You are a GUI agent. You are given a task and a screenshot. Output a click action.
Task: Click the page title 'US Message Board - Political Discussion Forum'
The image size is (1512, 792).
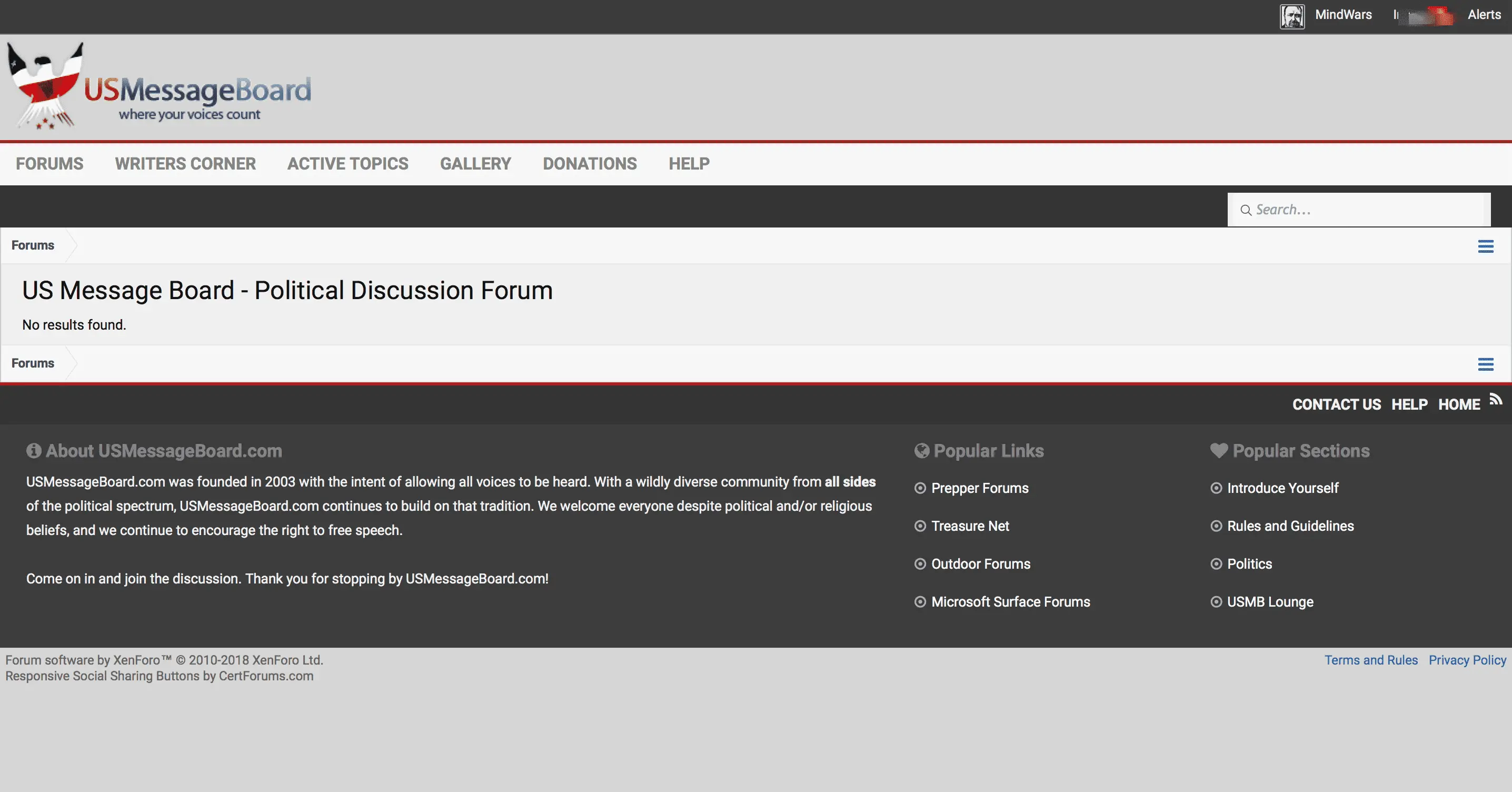287,290
